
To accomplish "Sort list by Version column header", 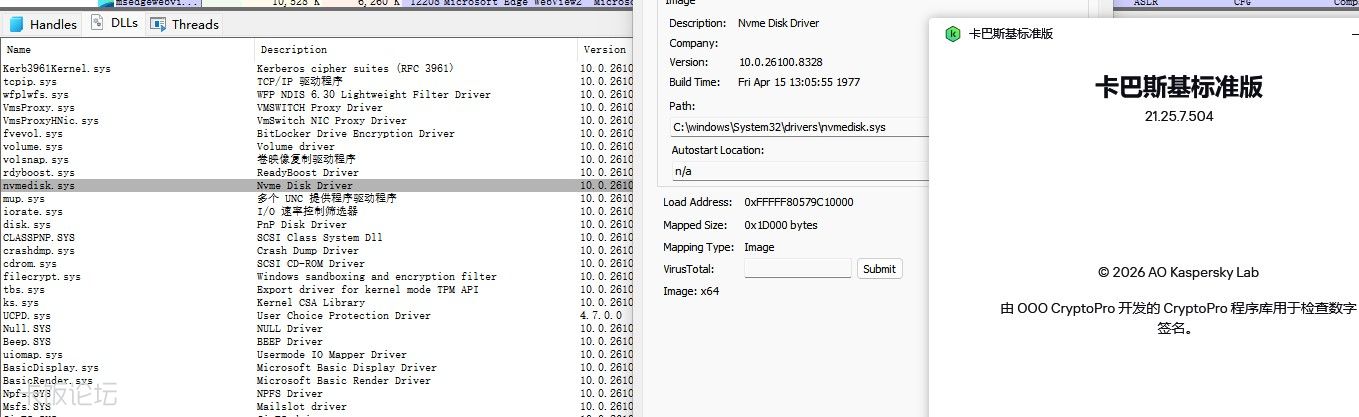I will click(605, 49).
